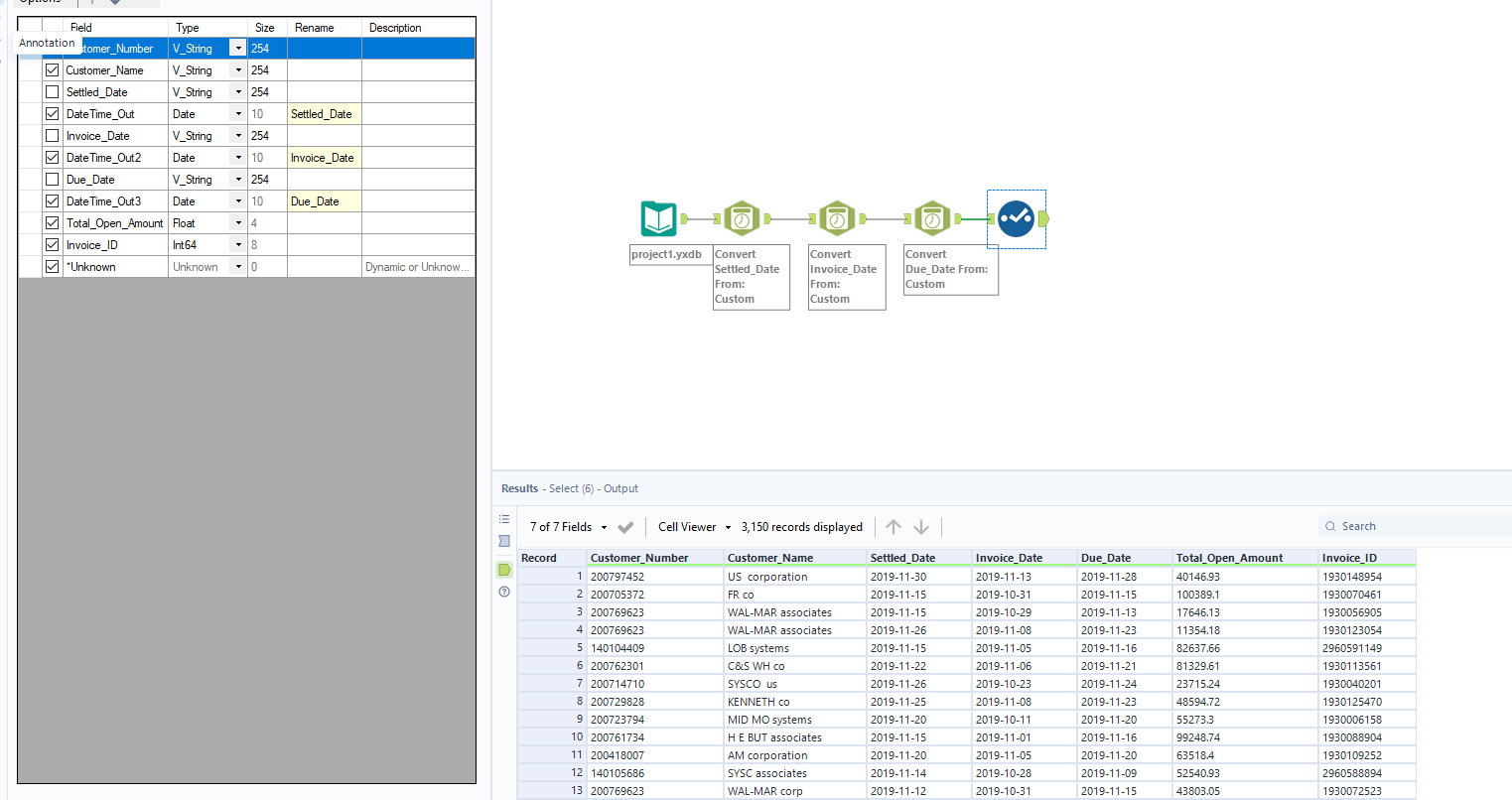Screen dimensions: 1512x800
Task: Enable the Settled_Date field checkbox
Action: tap(52, 91)
